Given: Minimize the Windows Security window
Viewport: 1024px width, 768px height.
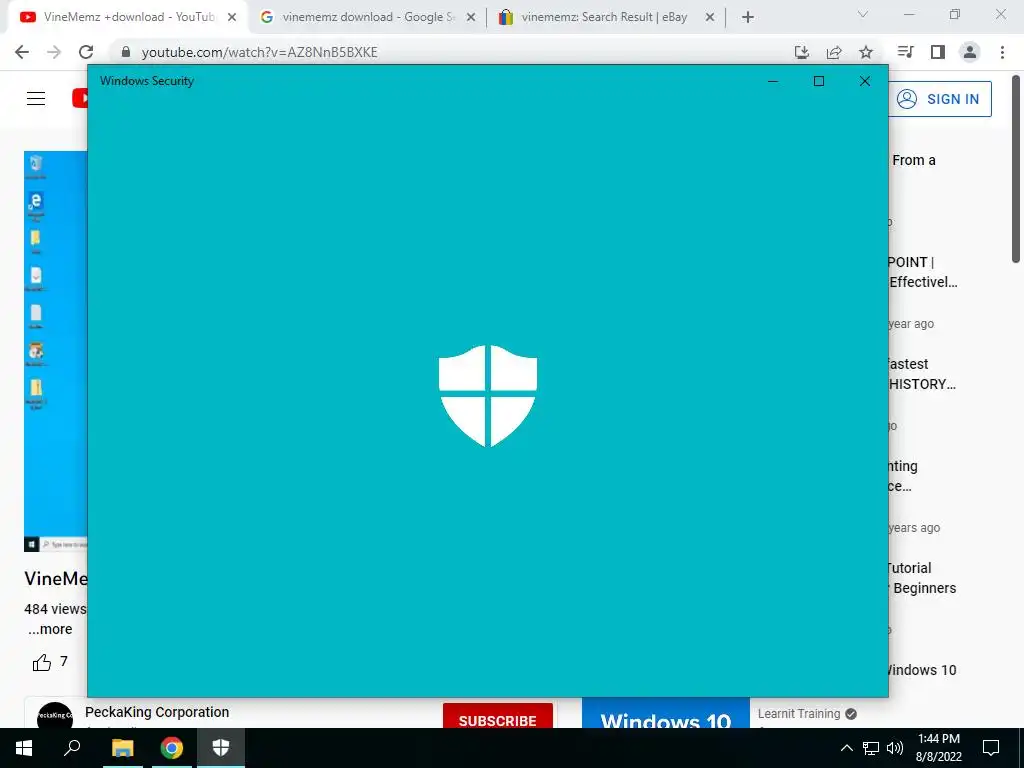Looking at the screenshot, I should [x=773, y=81].
